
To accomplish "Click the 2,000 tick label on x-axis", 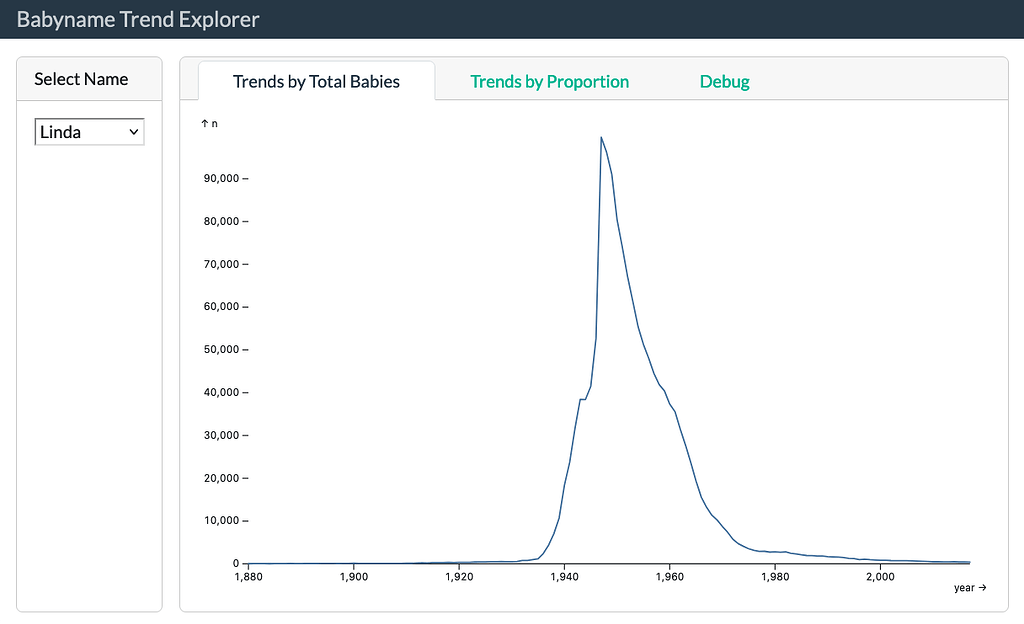I will [x=881, y=577].
